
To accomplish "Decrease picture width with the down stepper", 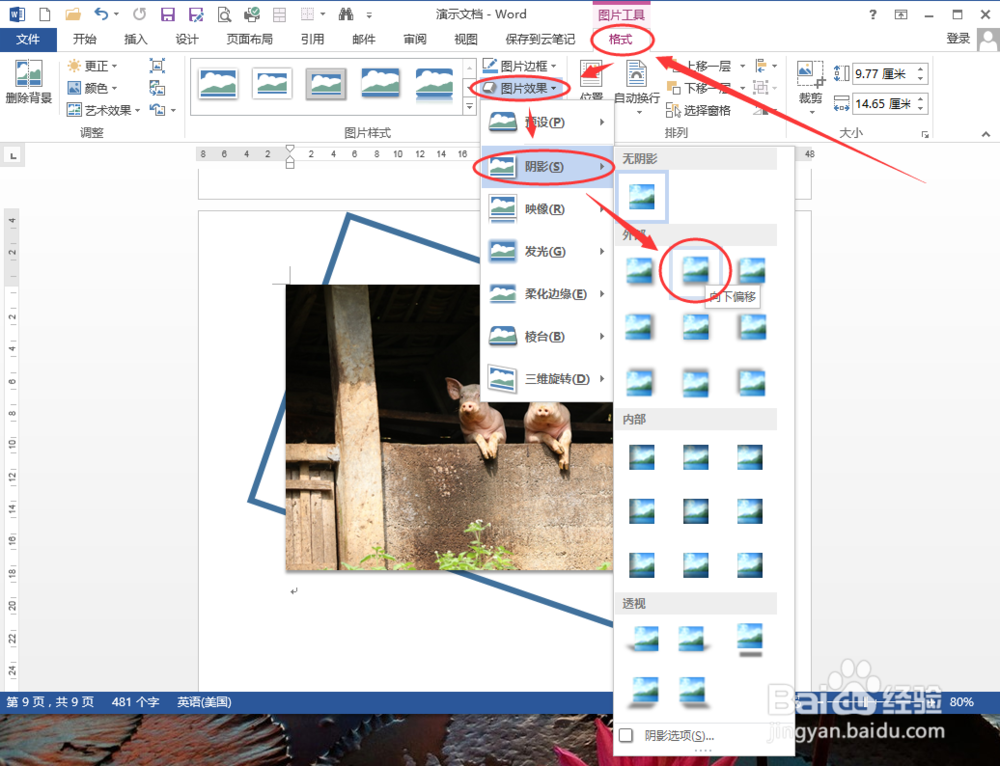I will [921, 108].
